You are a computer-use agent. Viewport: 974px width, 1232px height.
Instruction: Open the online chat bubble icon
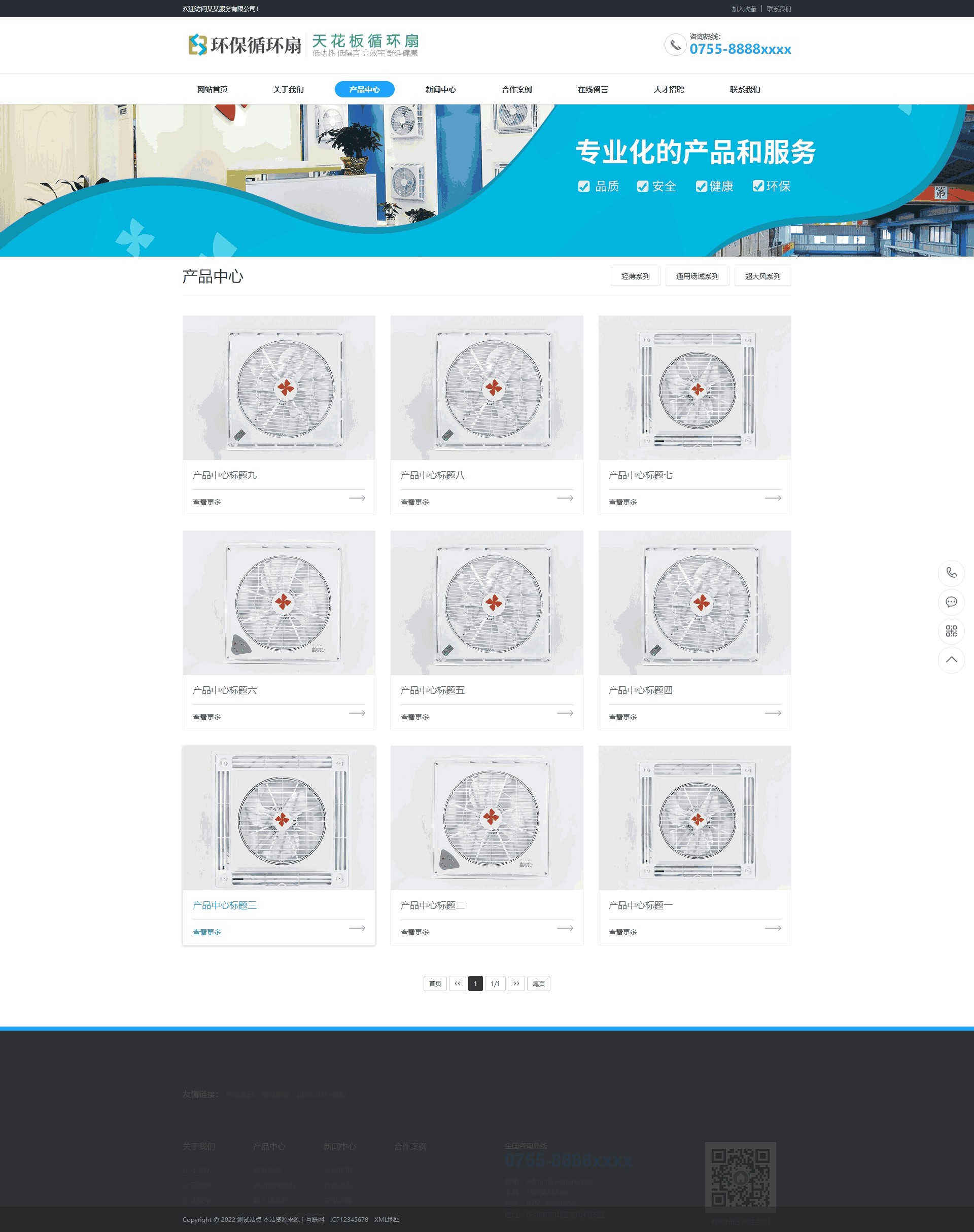[x=951, y=602]
